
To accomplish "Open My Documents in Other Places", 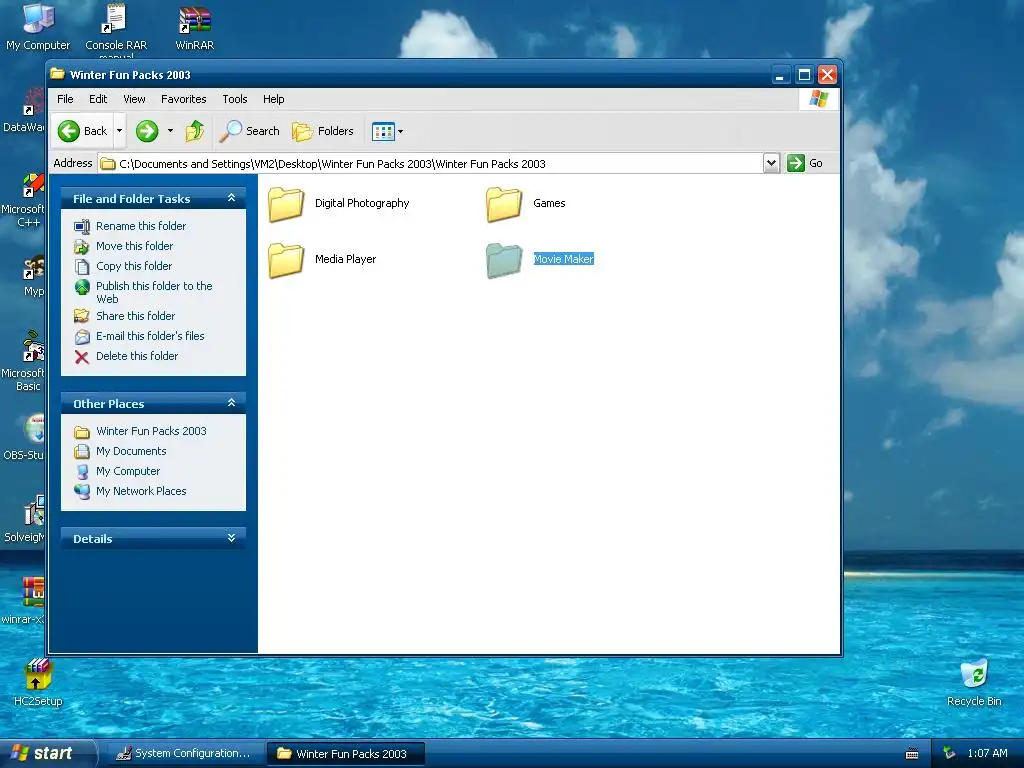I will pyautogui.click(x=131, y=451).
